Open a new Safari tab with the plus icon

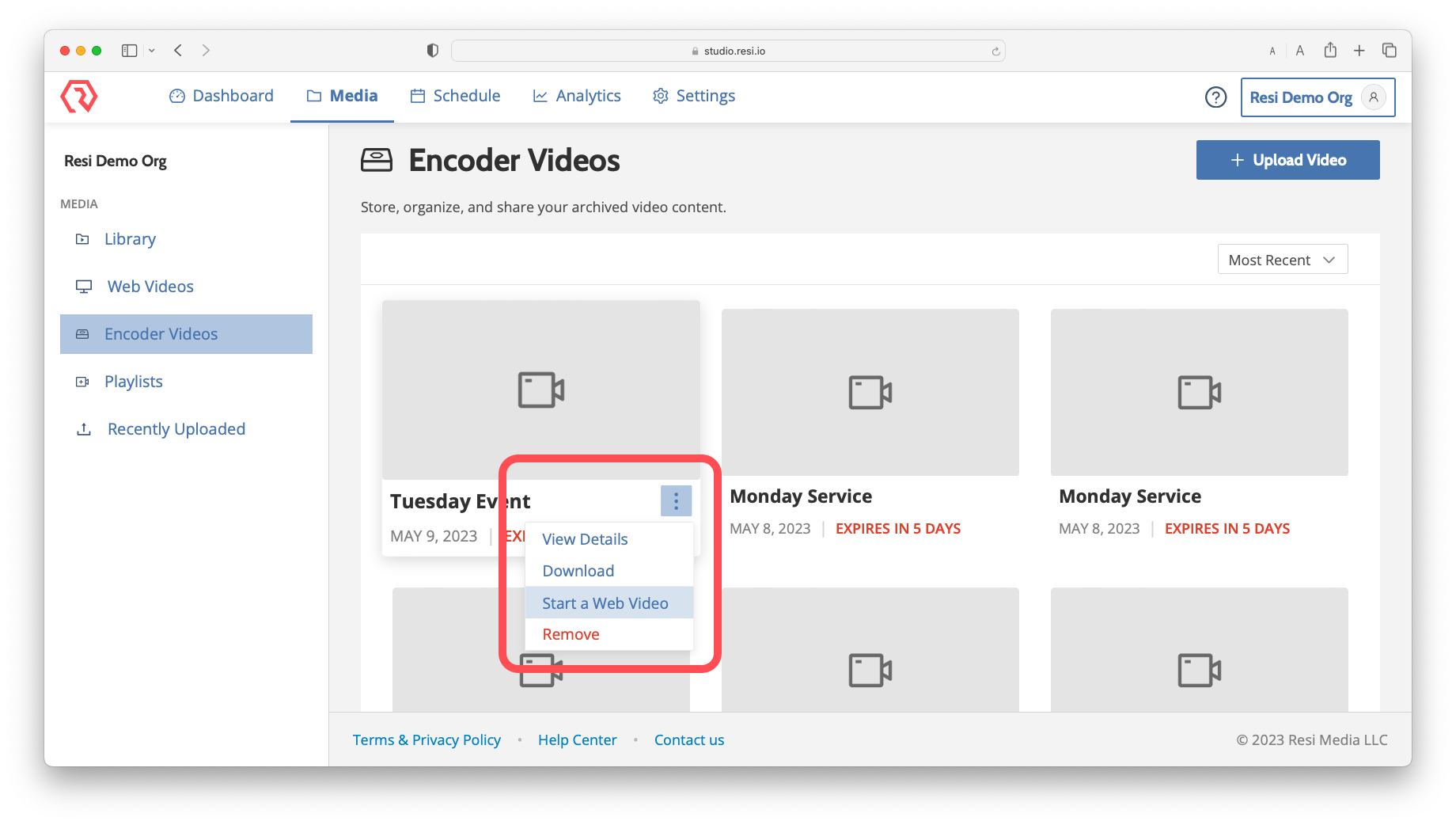[x=1359, y=51]
